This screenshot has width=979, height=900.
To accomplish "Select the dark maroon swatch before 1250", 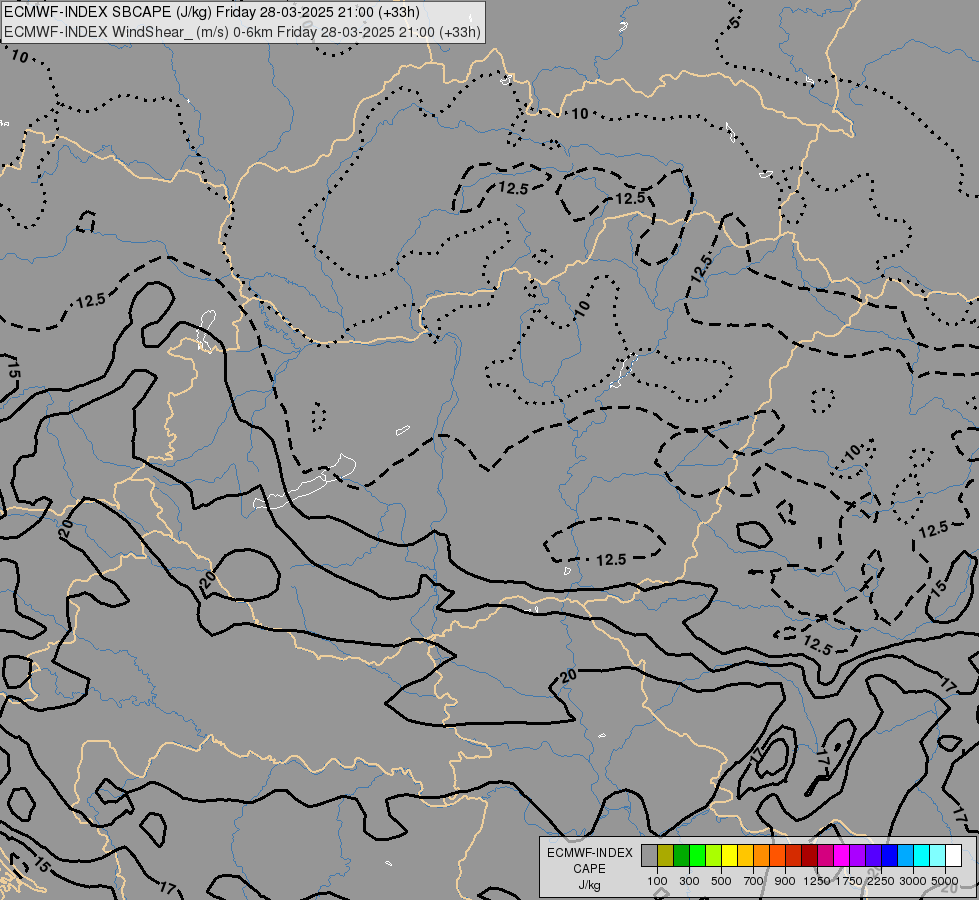I will point(809,856).
